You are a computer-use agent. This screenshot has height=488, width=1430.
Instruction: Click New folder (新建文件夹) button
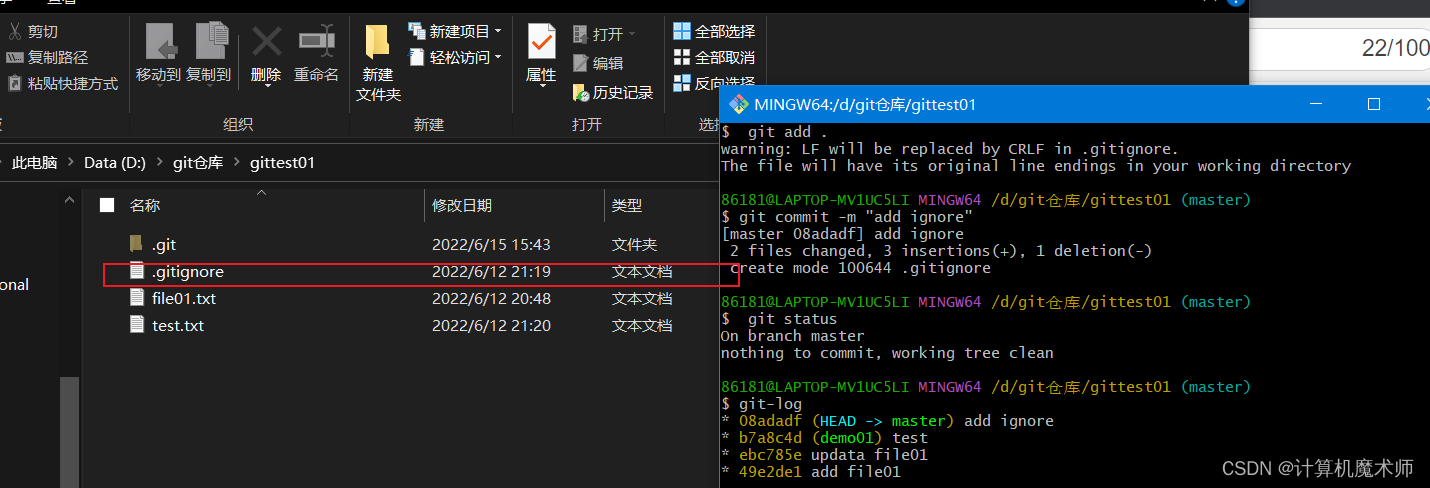point(378,62)
